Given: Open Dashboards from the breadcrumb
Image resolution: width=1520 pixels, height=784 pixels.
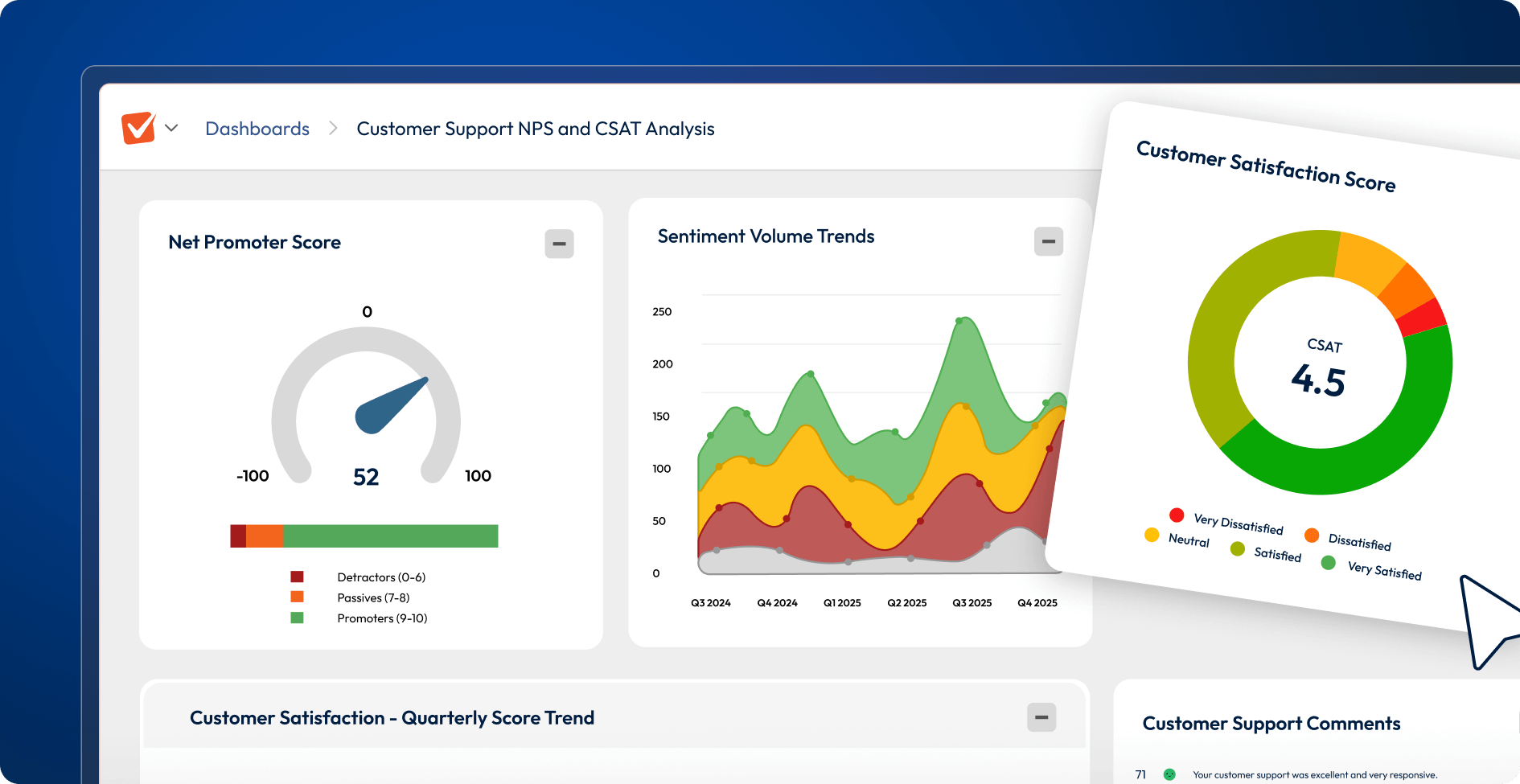Looking at the screenshot, I should (257, 128).
